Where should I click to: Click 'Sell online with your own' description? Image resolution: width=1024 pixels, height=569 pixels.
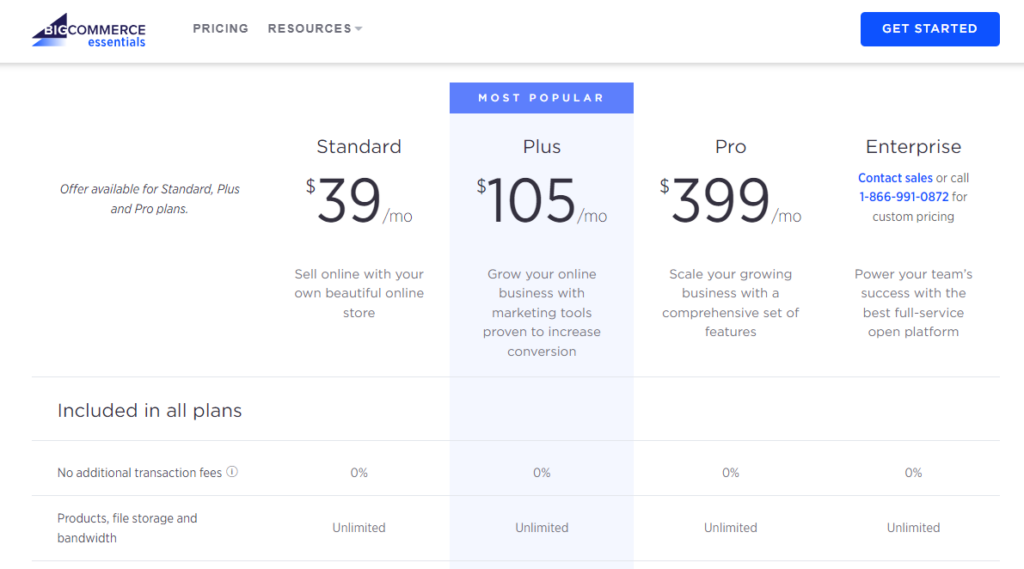pyautogui.click(x=359, y=293)
